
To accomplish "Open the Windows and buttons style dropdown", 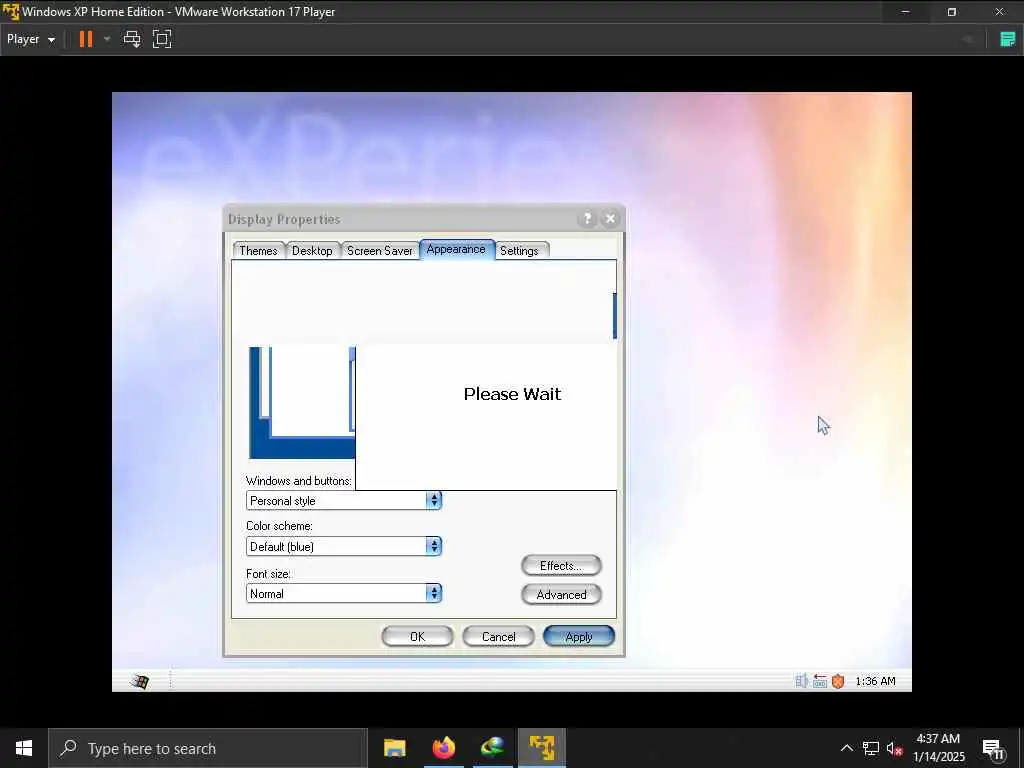I will point(344,501).
